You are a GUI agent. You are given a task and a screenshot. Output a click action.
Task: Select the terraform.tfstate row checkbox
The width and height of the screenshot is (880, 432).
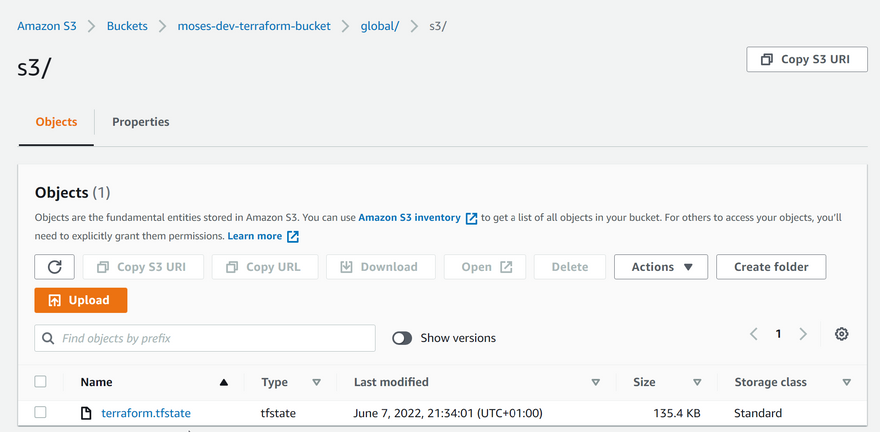click(41, 413)
